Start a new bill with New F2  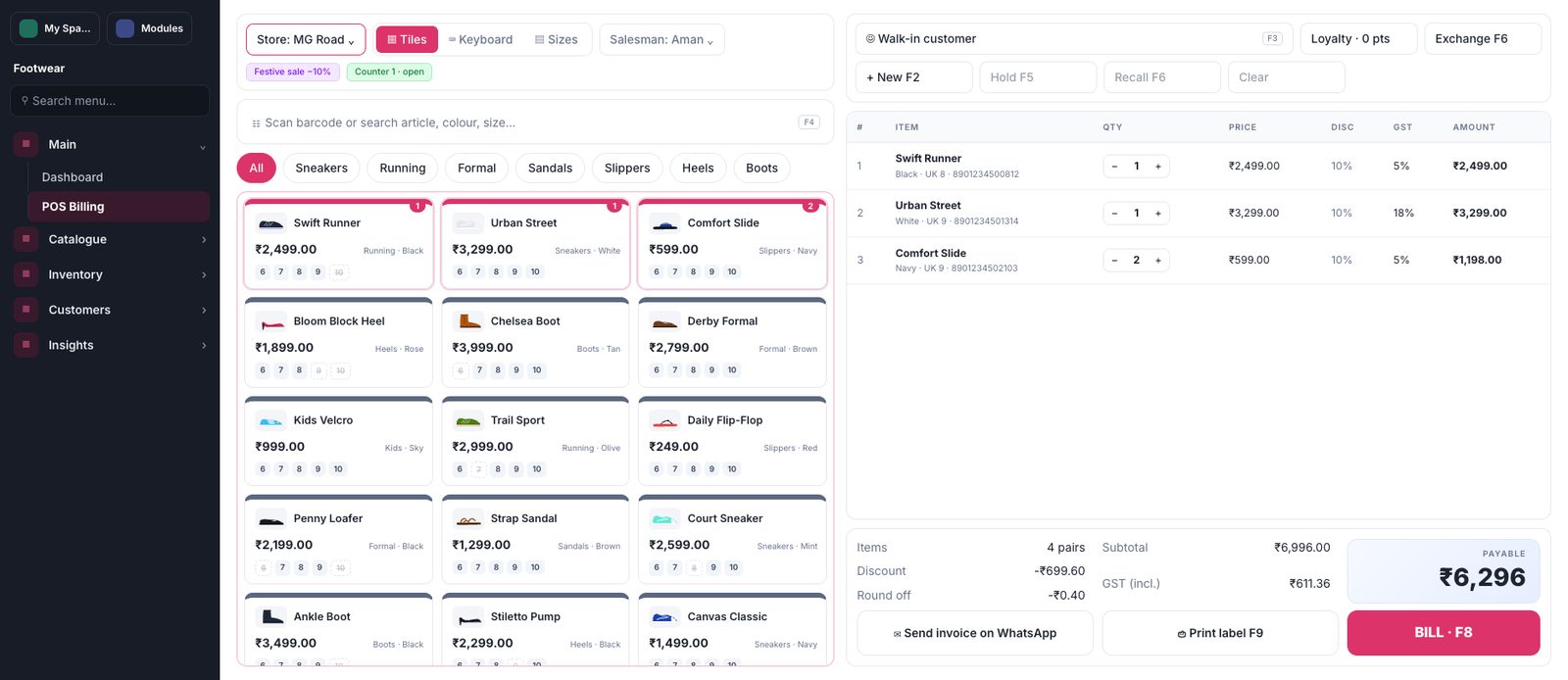tap(914, 77)
